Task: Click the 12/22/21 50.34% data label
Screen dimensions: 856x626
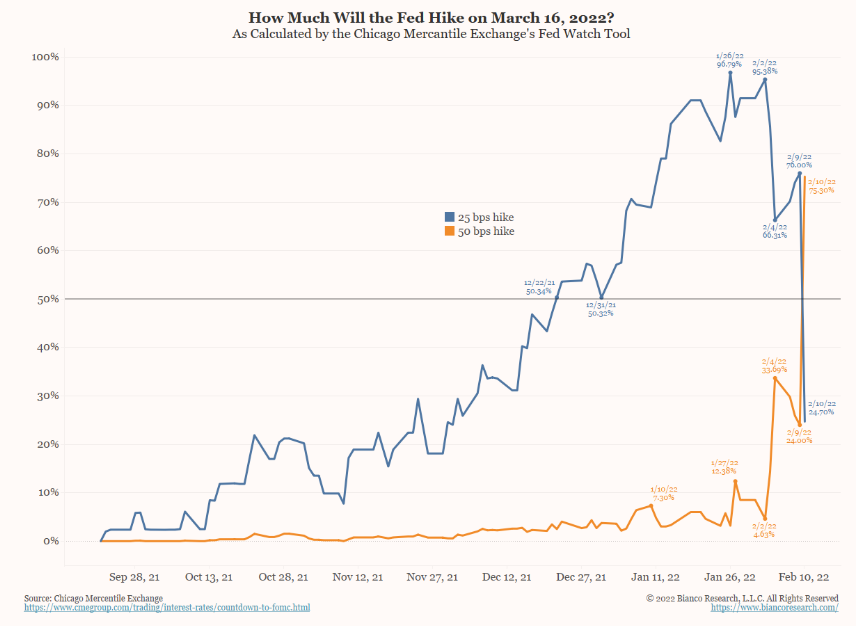Action: (x=538, y=288)
